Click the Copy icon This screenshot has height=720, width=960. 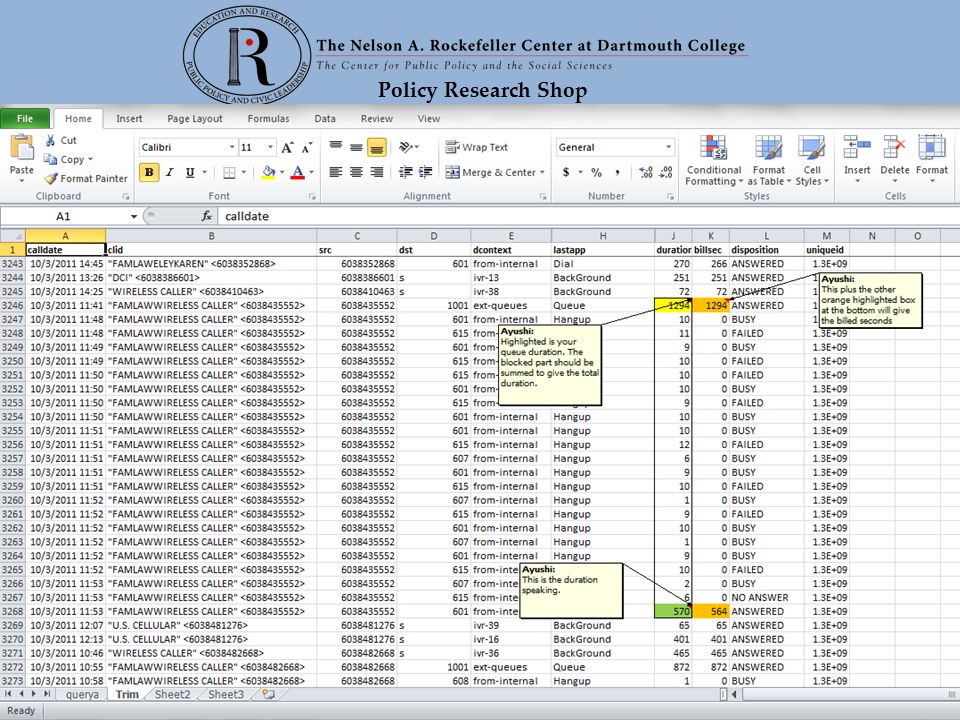click(50, 159)
